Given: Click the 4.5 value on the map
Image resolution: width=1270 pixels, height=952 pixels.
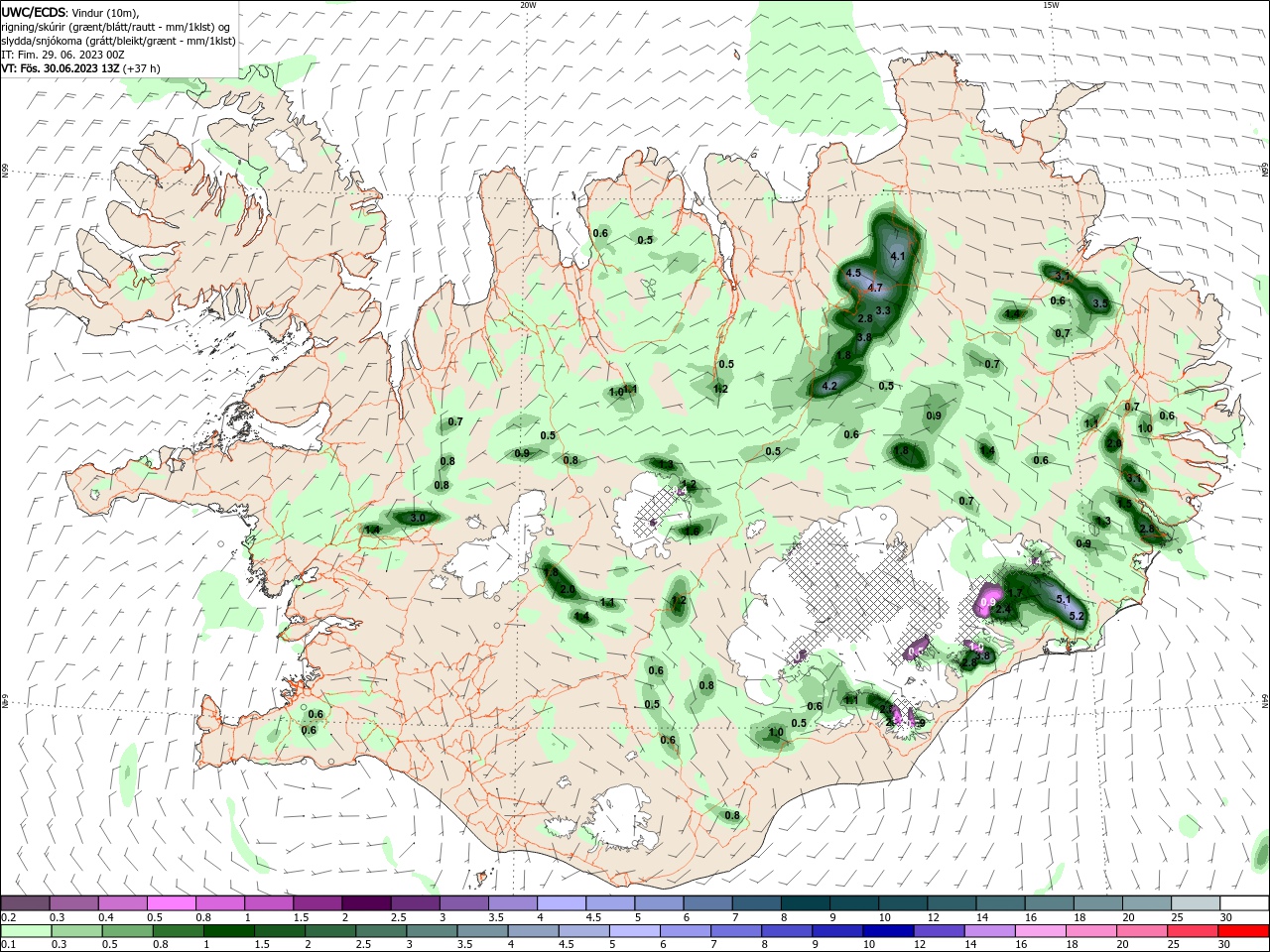Looking at the screenshot, I should (x=853, y=273).
